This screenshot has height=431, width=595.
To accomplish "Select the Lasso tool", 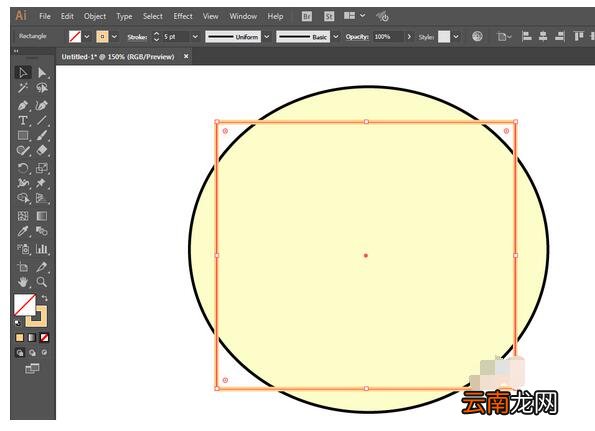I will click(x=42, y=88).
